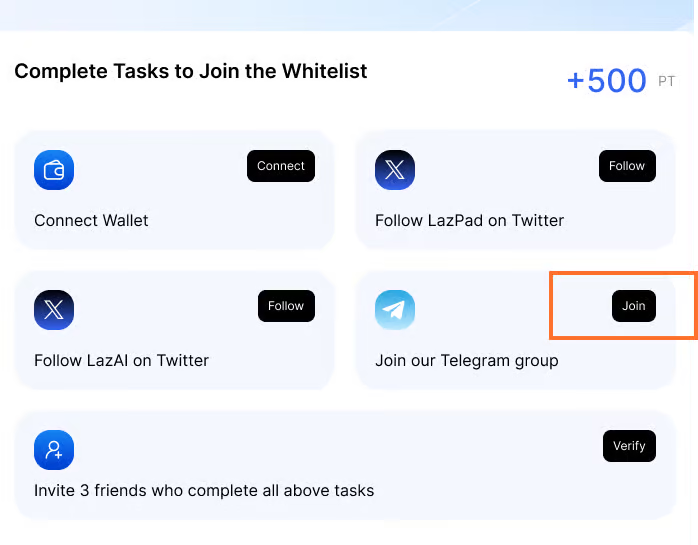Click the +500 points reward value
698x545 pixels.
click(x=606, y=80)
